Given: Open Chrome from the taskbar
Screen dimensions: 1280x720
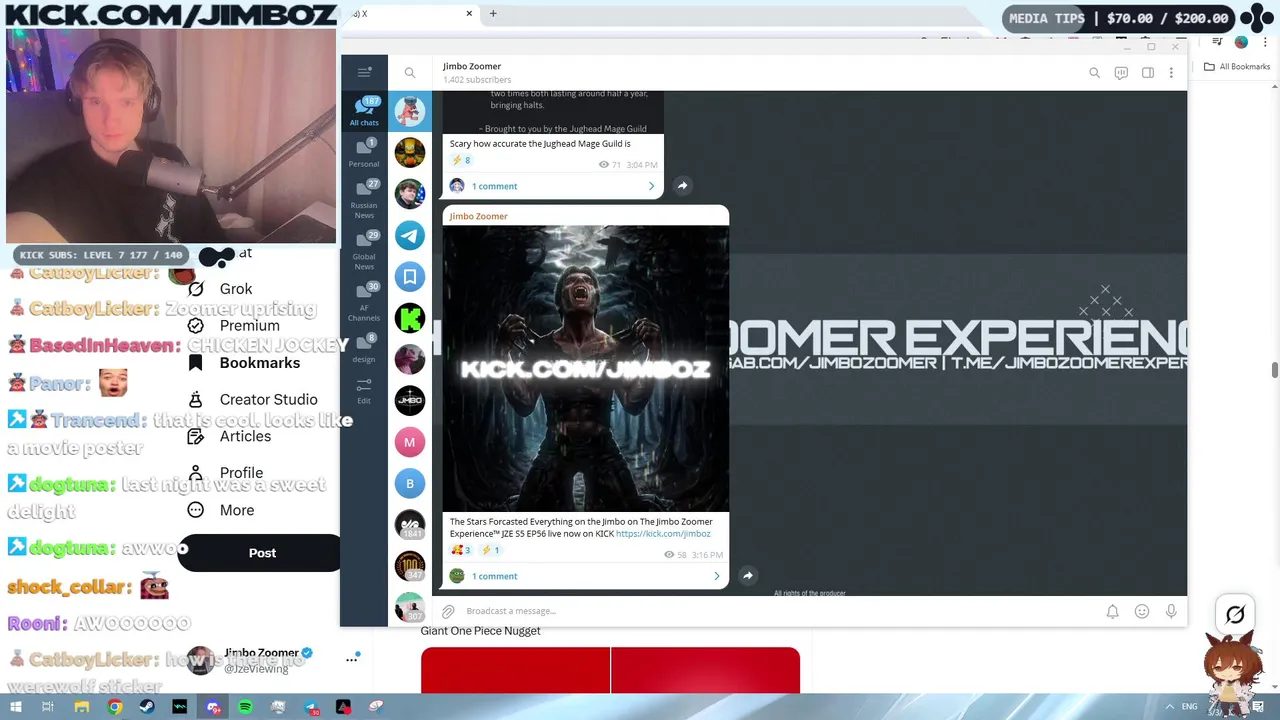Looking at the screenshot, I should [115, 707].
